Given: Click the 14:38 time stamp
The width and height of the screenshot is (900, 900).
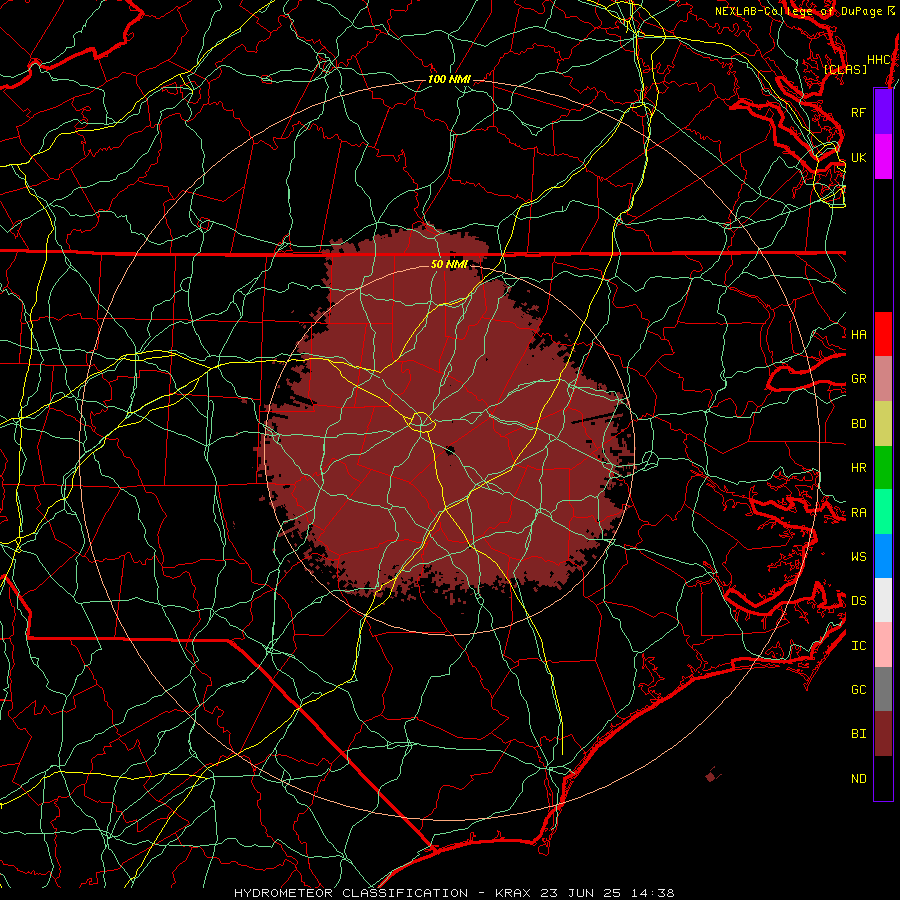Looking at the screenshot, I should click(653, 893).
